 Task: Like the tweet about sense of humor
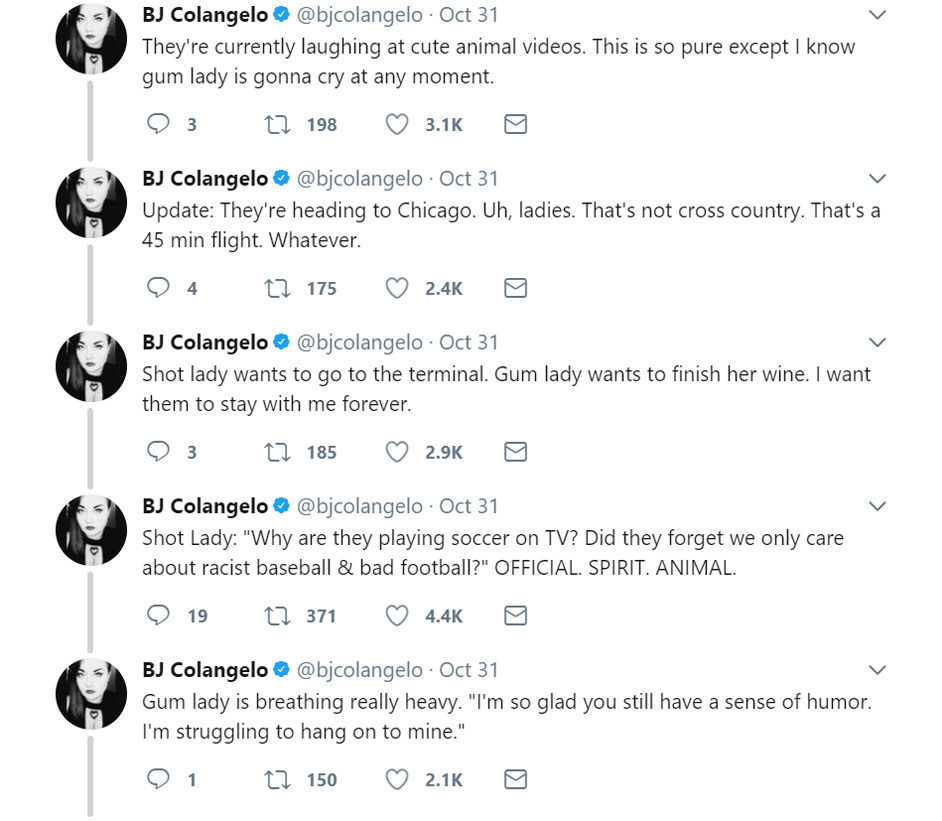point(397,780)
